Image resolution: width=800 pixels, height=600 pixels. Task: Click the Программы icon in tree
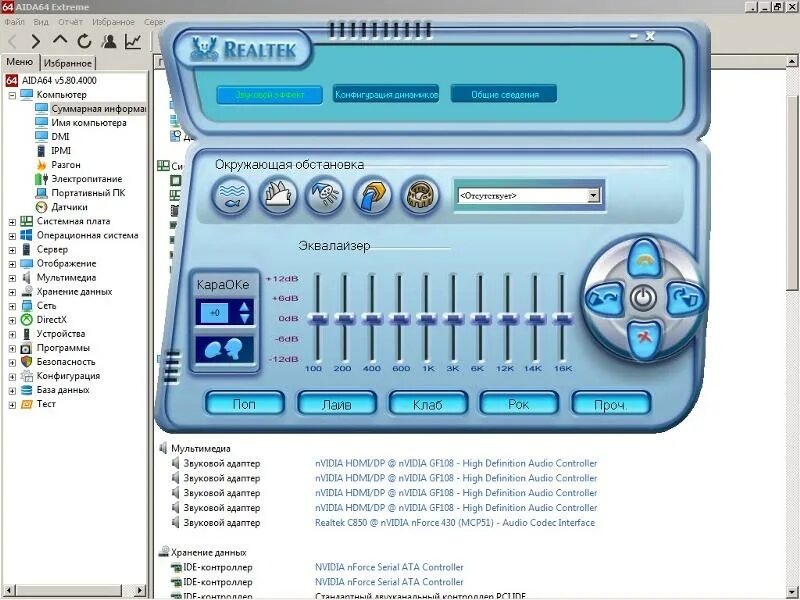coord(27,348)
